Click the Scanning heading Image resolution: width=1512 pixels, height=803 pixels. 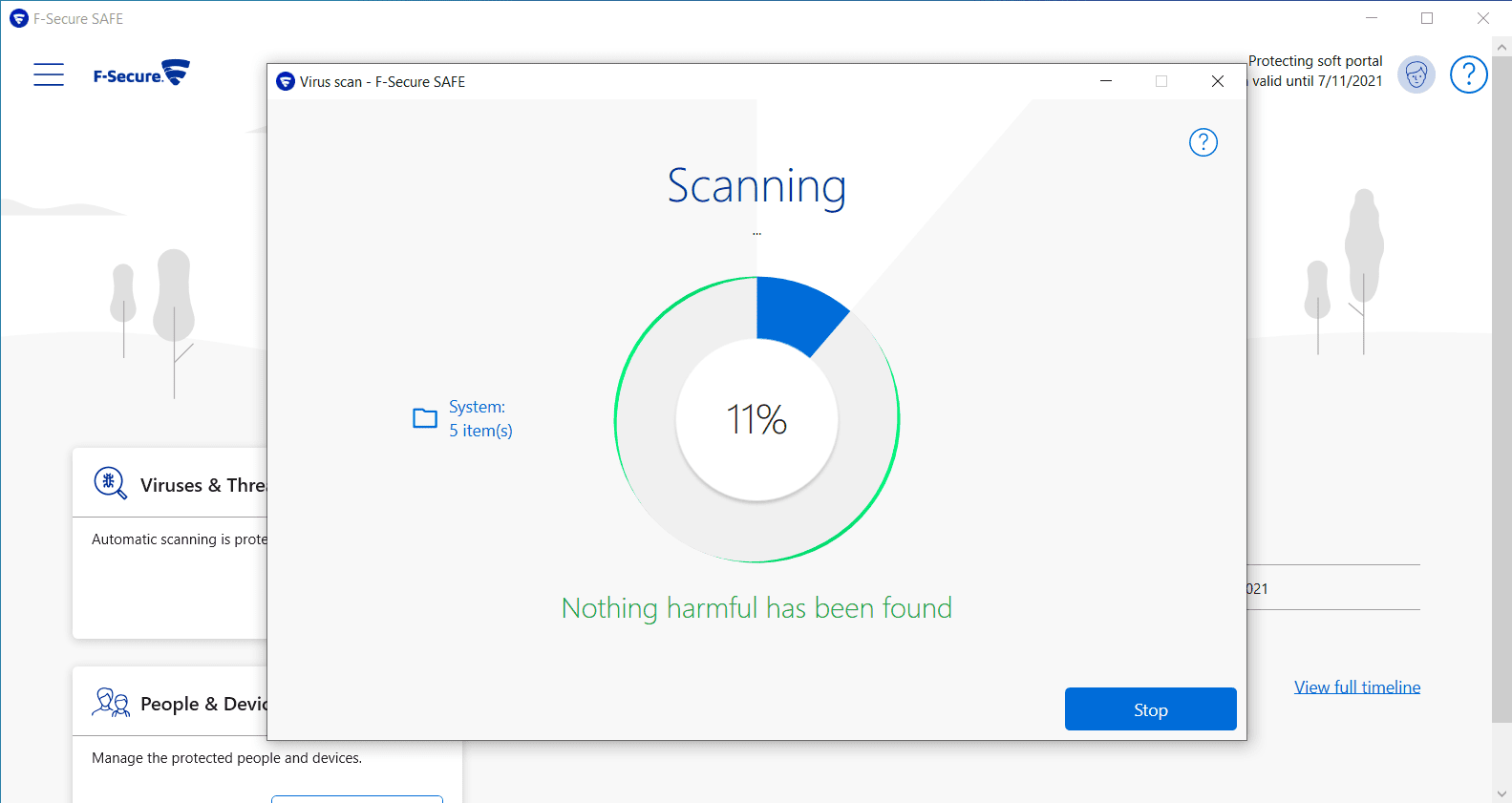tap(756, 186)
